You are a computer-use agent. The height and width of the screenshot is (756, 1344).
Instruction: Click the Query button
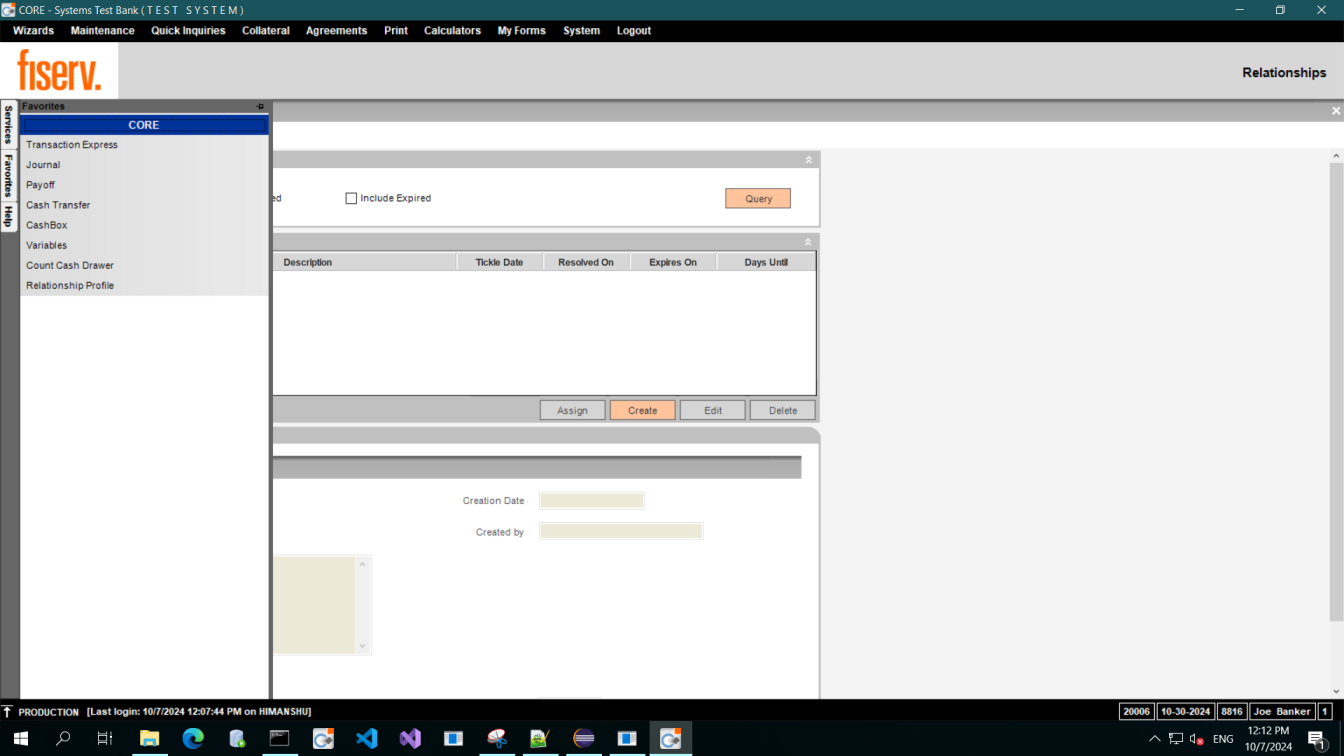[758, 199]
